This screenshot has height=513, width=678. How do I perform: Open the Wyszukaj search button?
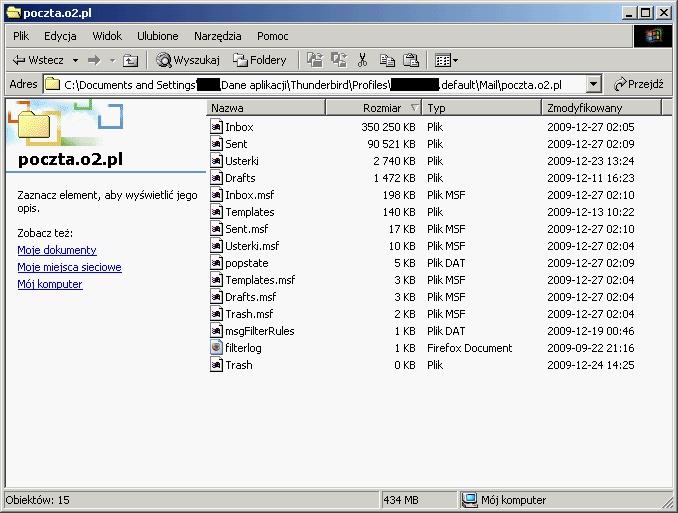(188, 60)
